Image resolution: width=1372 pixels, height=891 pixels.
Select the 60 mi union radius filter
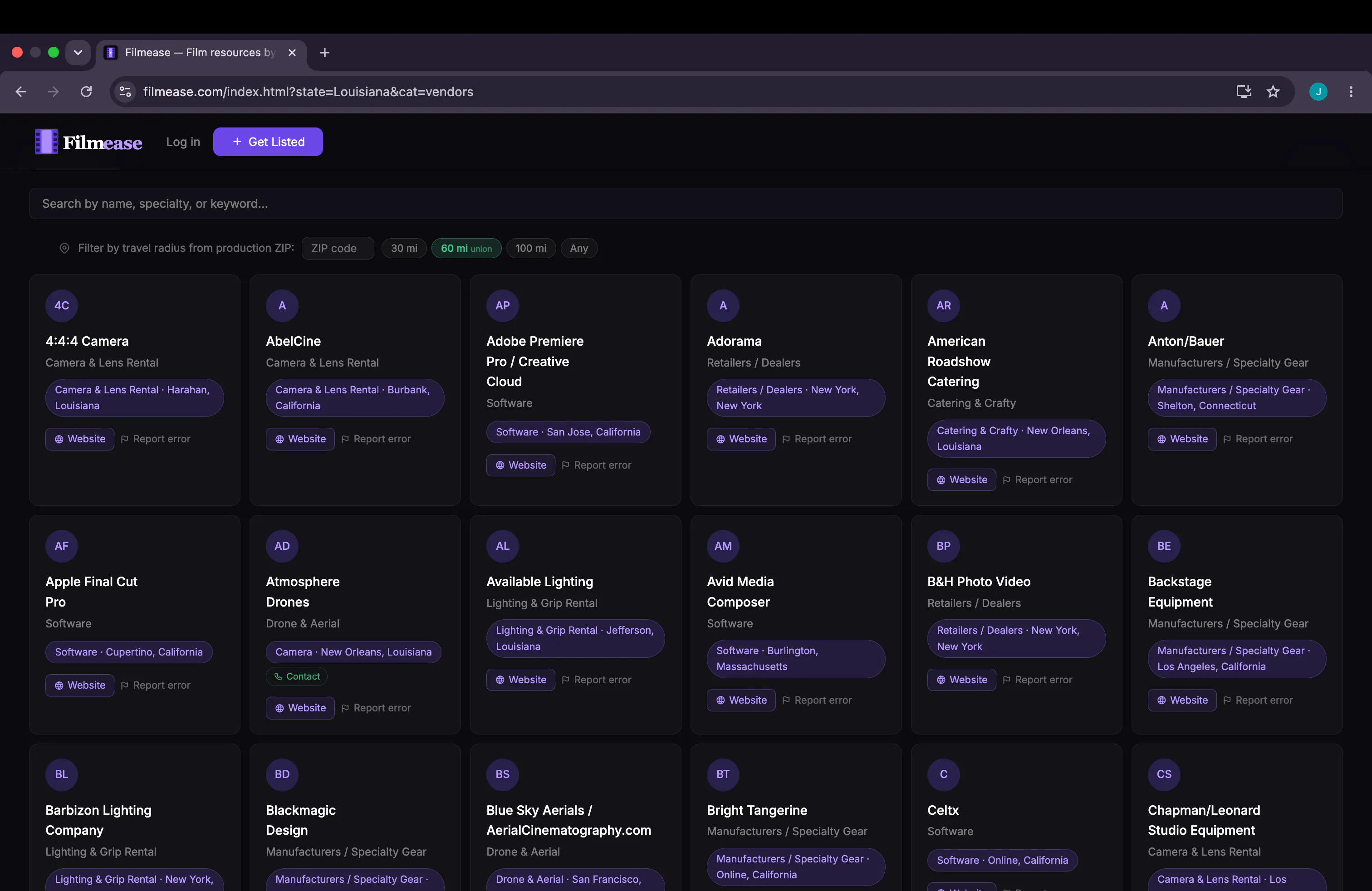point(466,249)
